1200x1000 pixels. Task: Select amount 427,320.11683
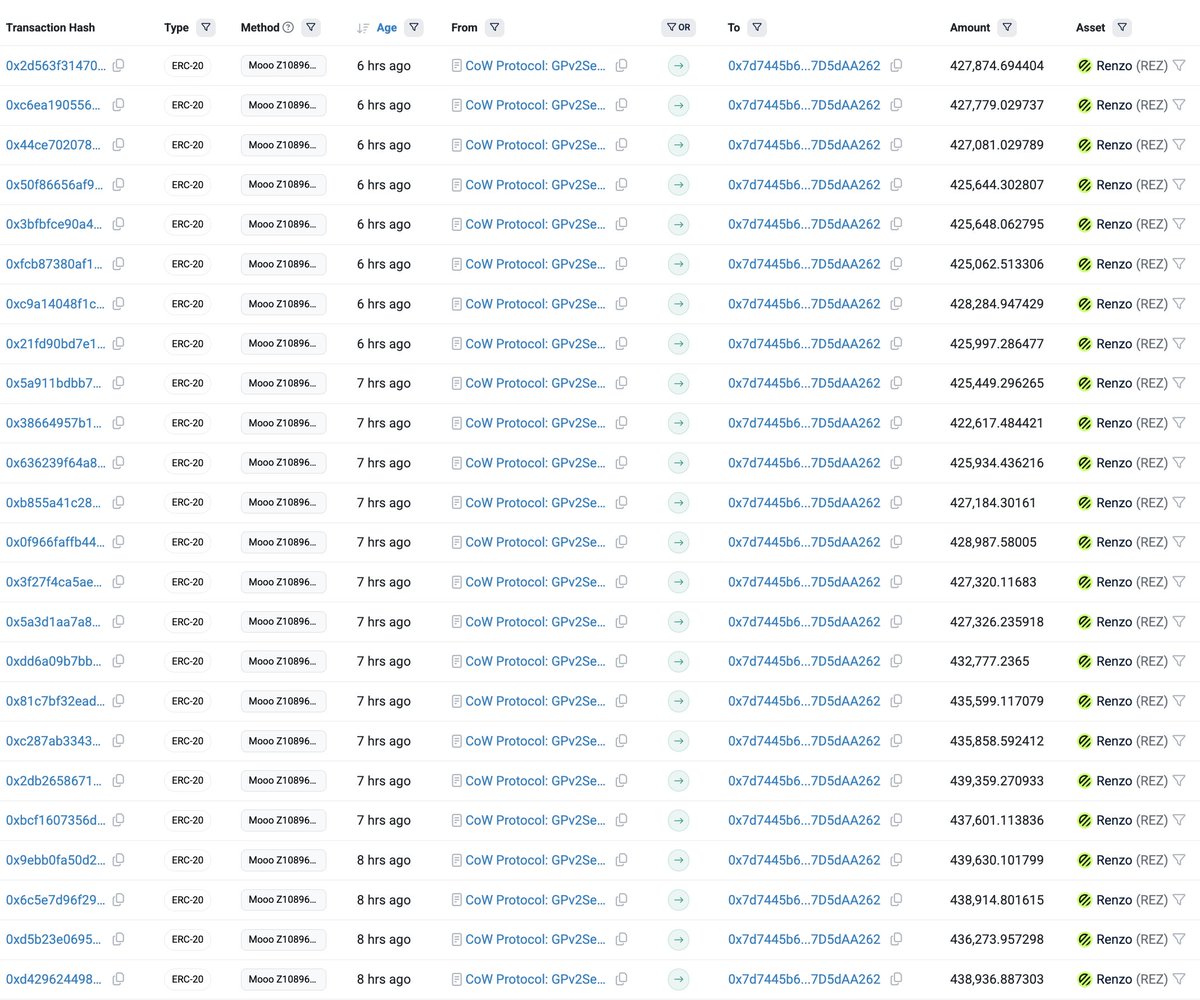click(x=993, y=582)
